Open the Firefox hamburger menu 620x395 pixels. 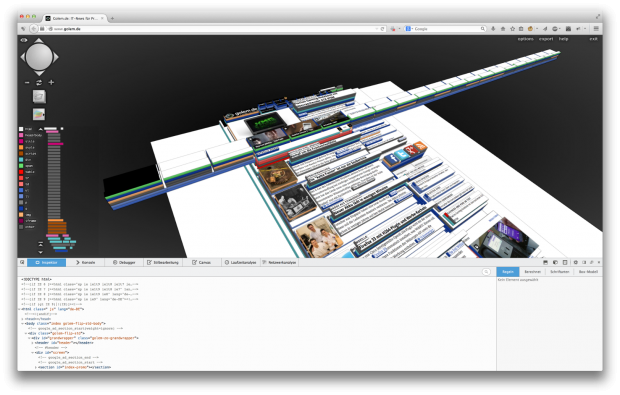pos(596,28)
